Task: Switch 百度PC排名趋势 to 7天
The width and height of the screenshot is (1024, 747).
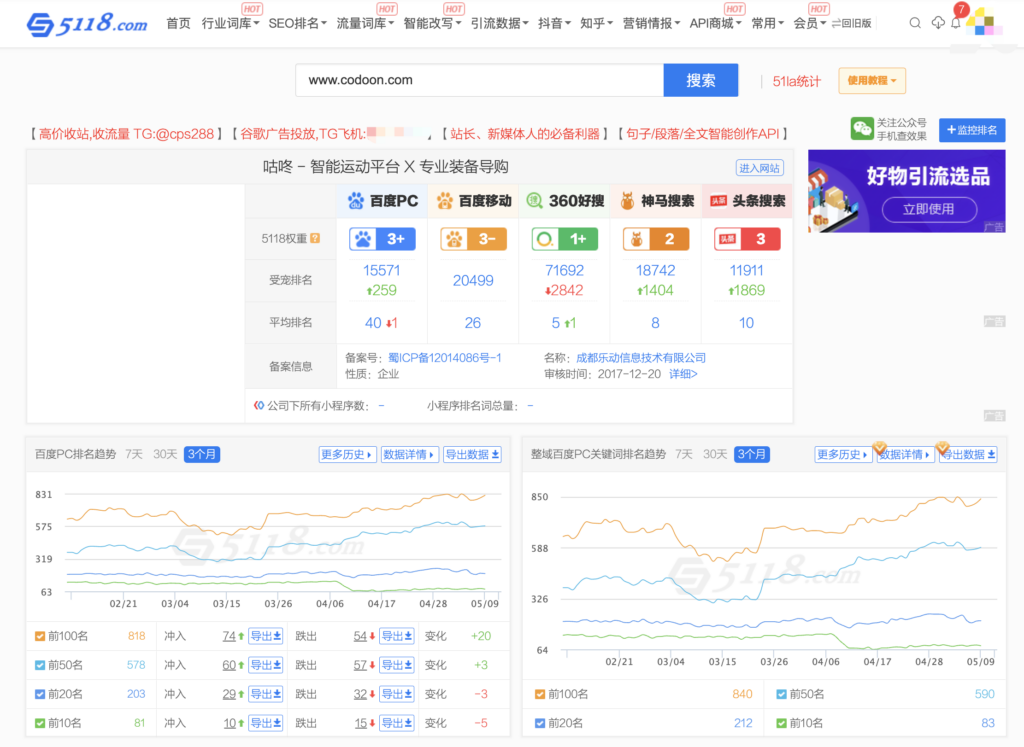Action: point(134,454)
